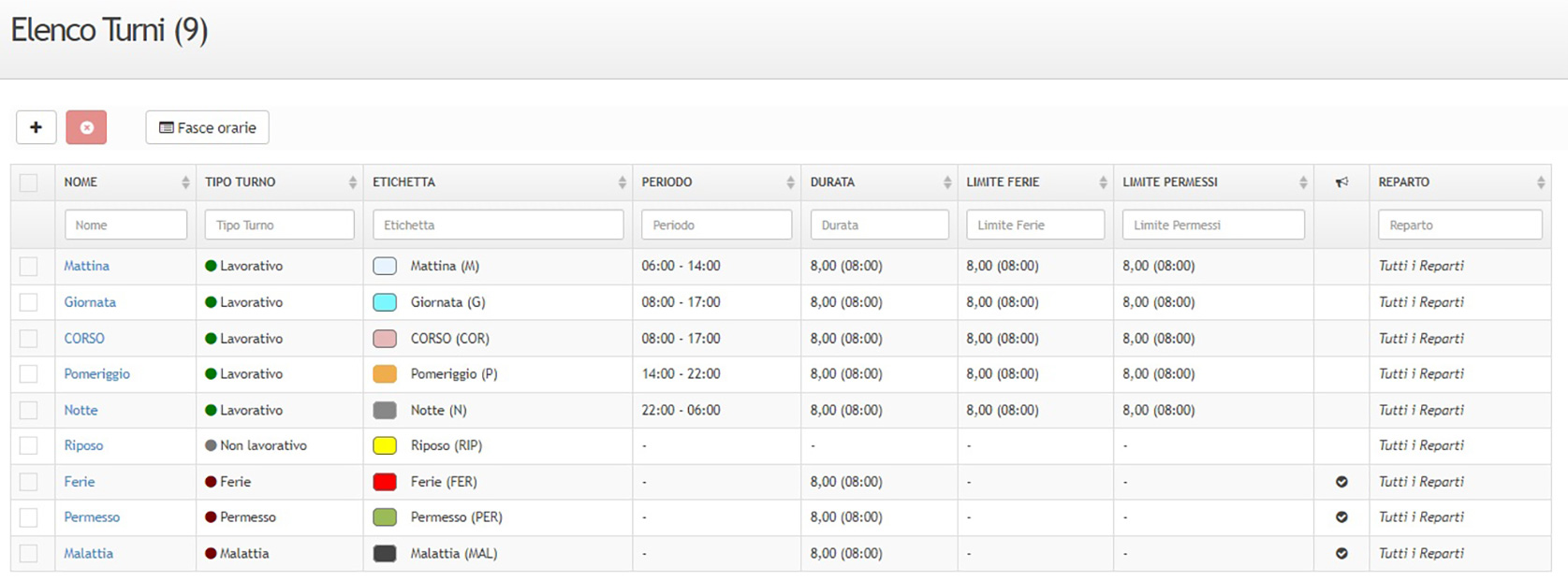Screen dimensions: 1568x582
Task: Click the checkmark icon in Malattia row
Action: (x=1341, y=554)
